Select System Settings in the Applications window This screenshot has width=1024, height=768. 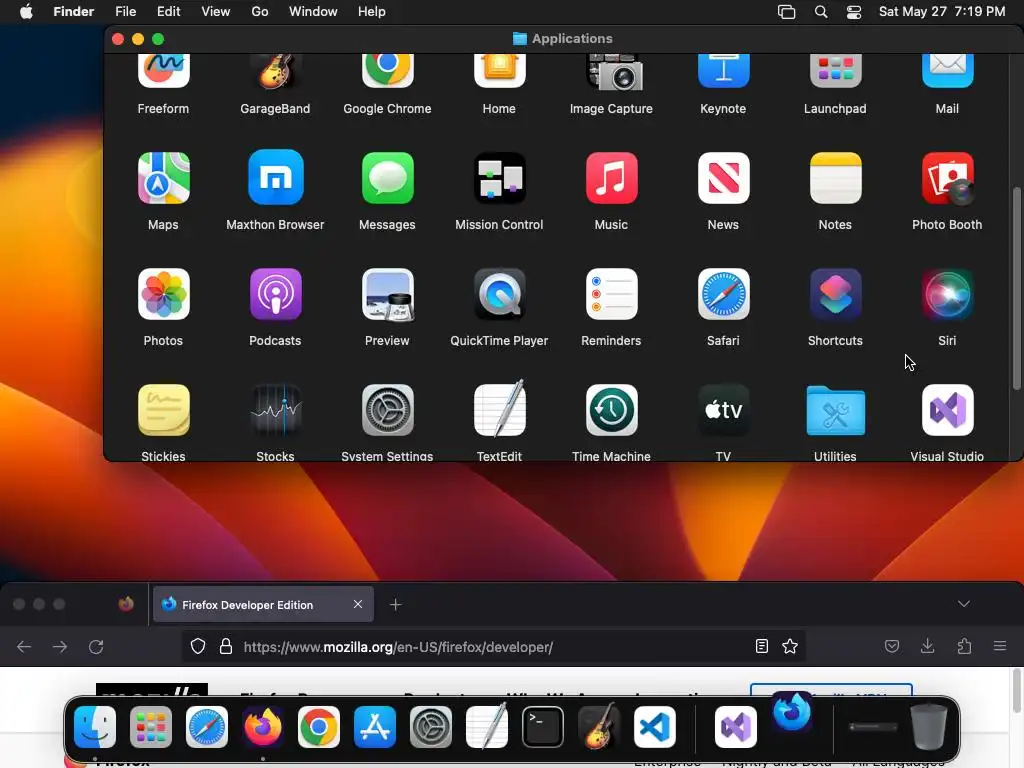(x=387, y=410)
